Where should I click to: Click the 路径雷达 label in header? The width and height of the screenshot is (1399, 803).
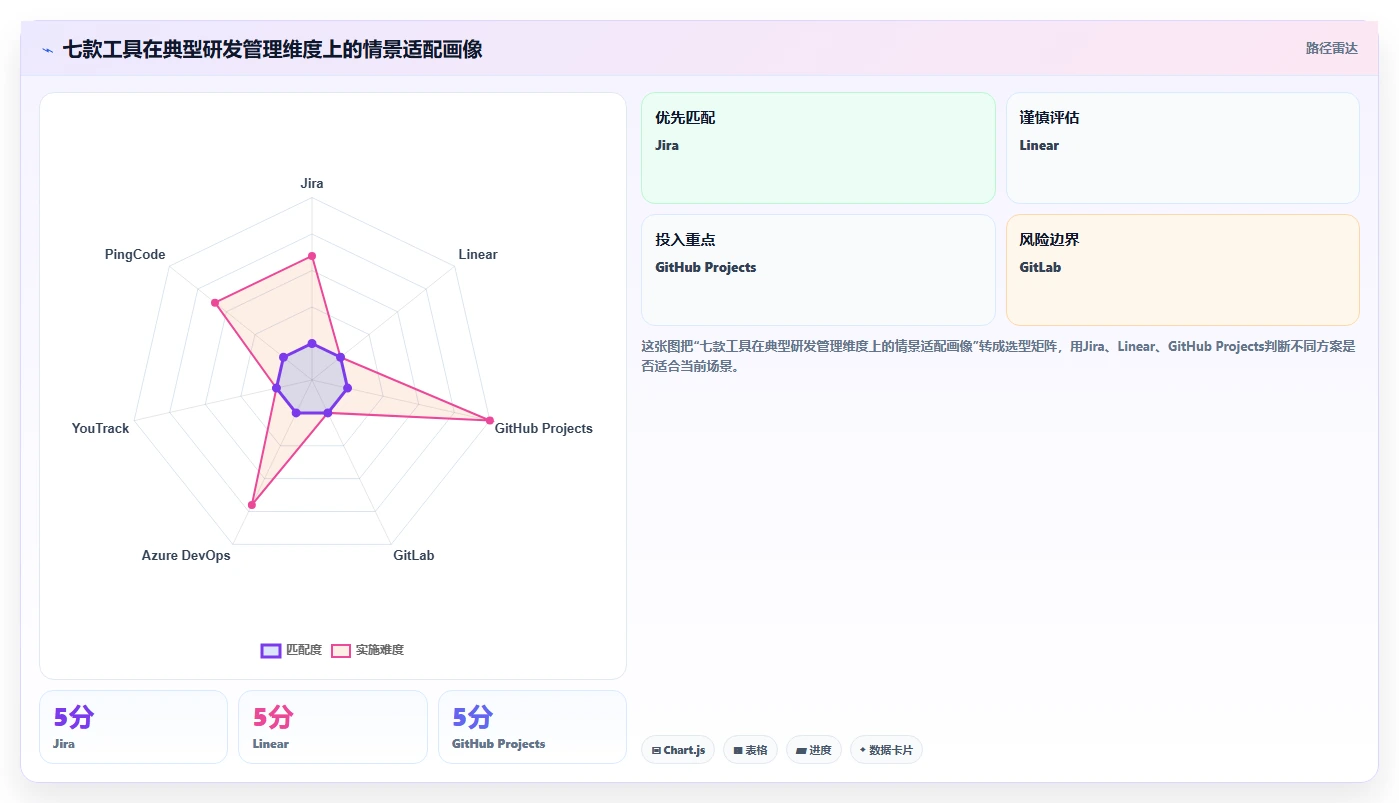[1331, 48]
